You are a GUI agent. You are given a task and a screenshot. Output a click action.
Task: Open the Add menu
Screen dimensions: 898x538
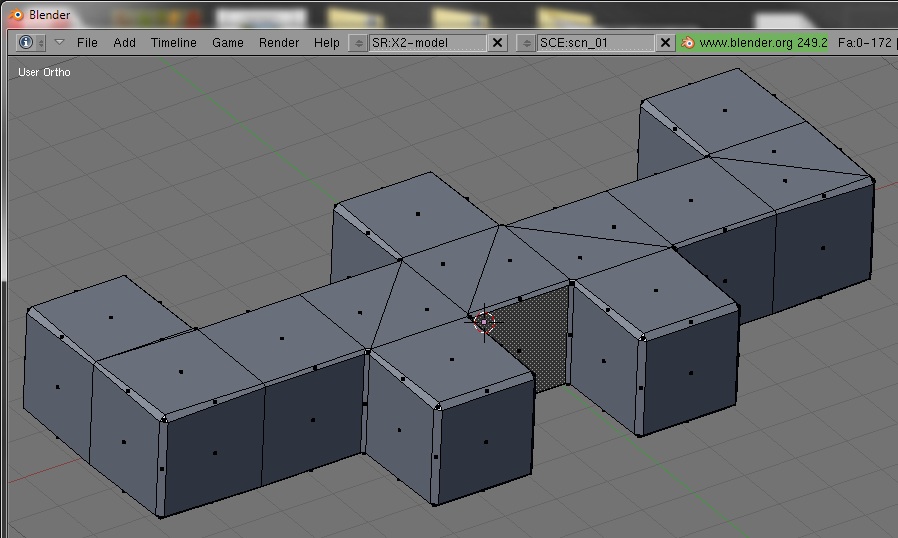(124, 42)
